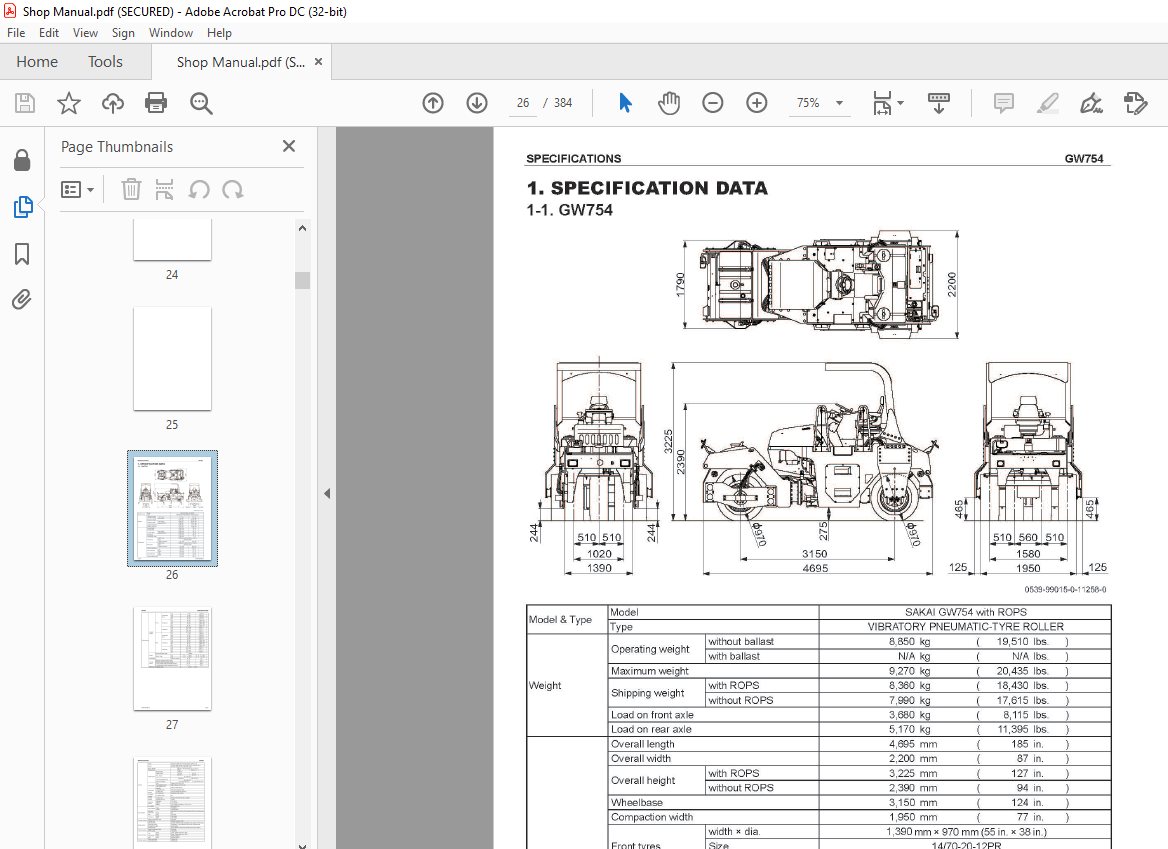The image size is (1168, 849).
Task: Open the sign document pen icon
Action: click(1091, 103)
